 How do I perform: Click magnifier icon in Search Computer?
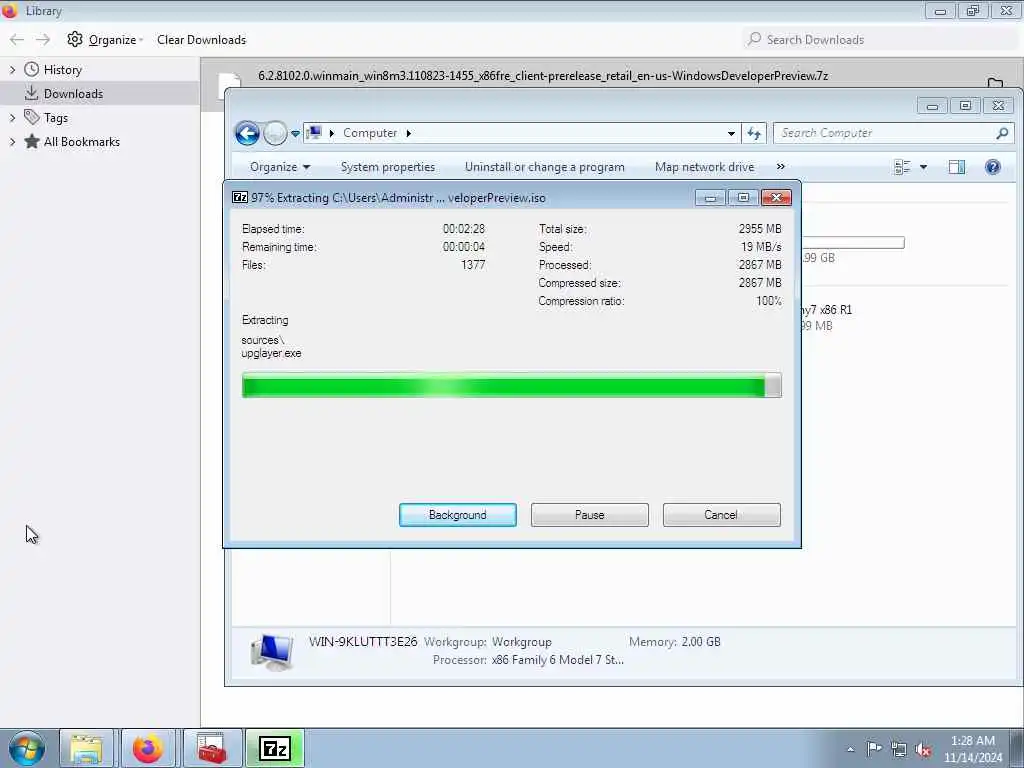point(1002,133)
